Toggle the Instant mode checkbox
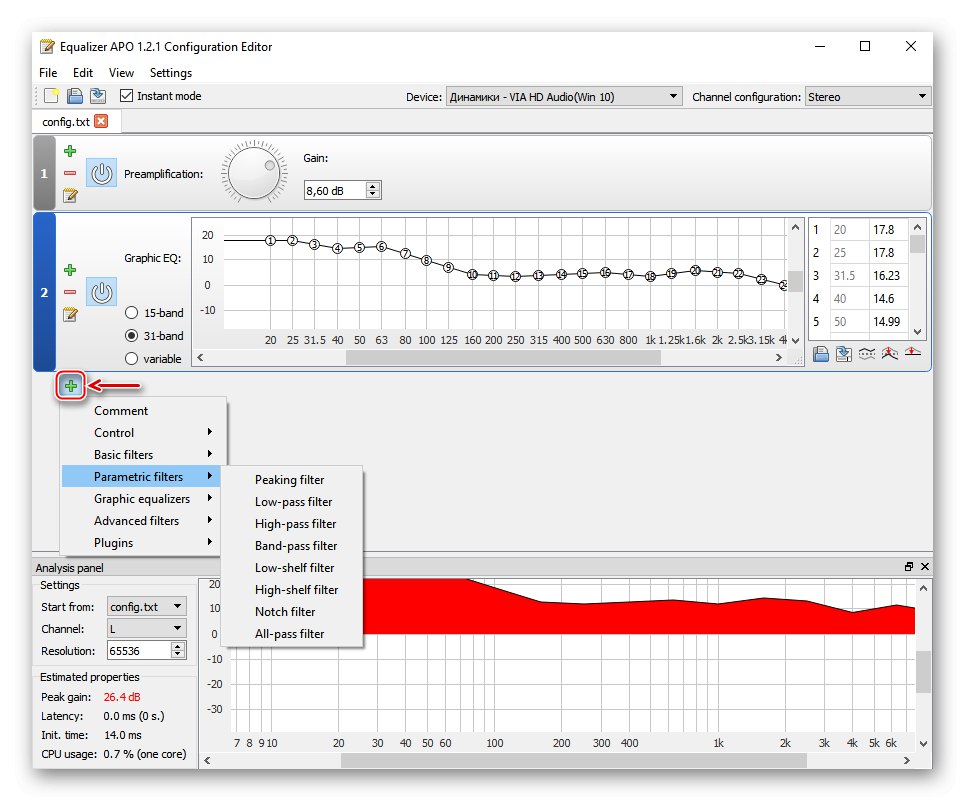This screenshot has width=965, height=801. click(x=126, y=96)
